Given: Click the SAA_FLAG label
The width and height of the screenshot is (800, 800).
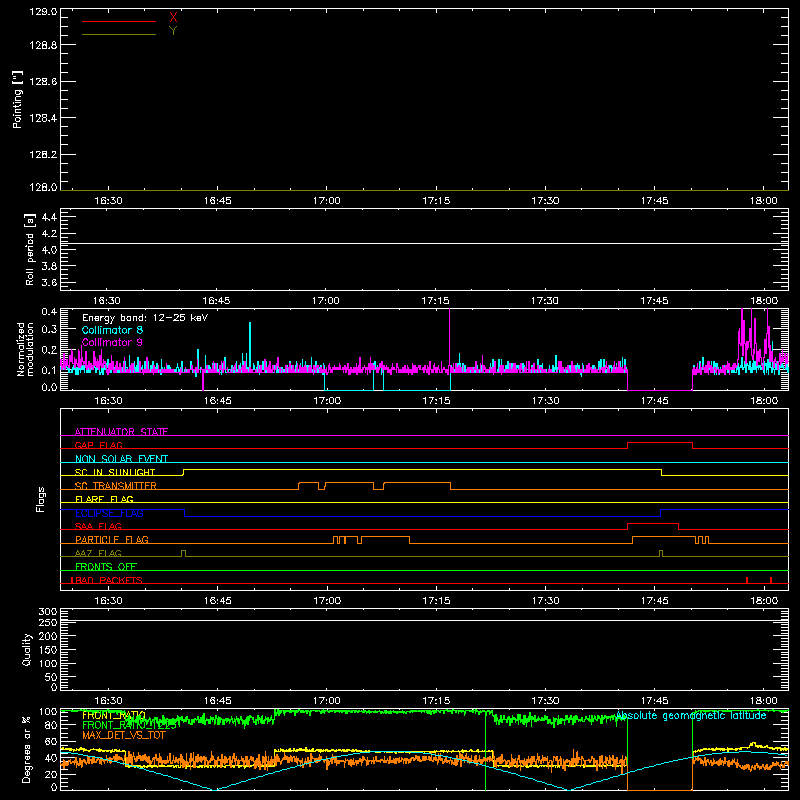Looking at the screenshot, I should click(98, 526).
